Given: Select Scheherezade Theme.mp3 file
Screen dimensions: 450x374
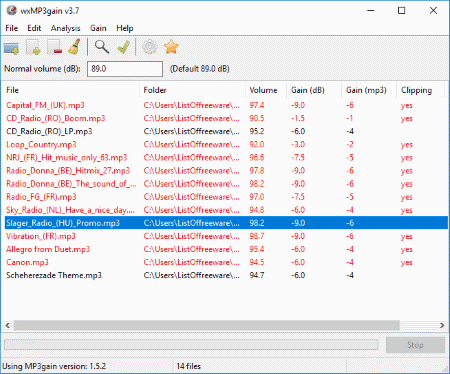Looking at the screenshot, I should (54, 275).
